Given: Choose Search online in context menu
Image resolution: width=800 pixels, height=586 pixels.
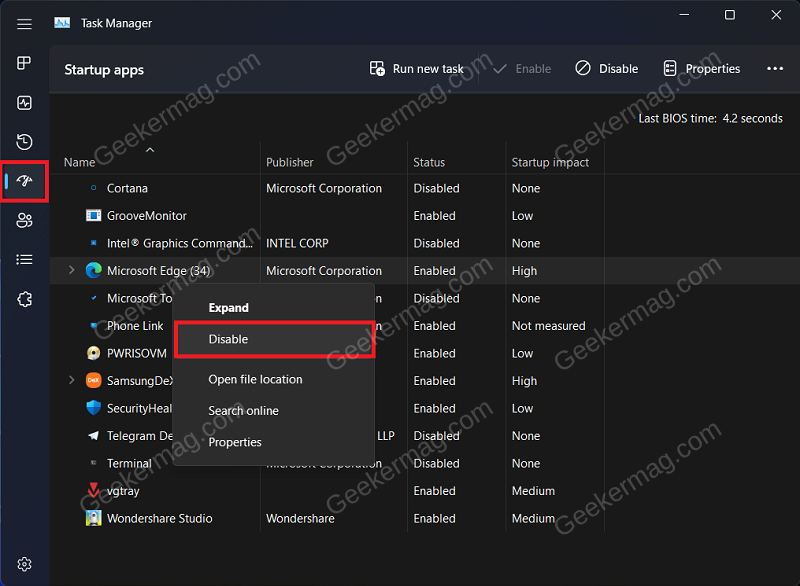Looking at the screenshot, I should click(243, 411).
